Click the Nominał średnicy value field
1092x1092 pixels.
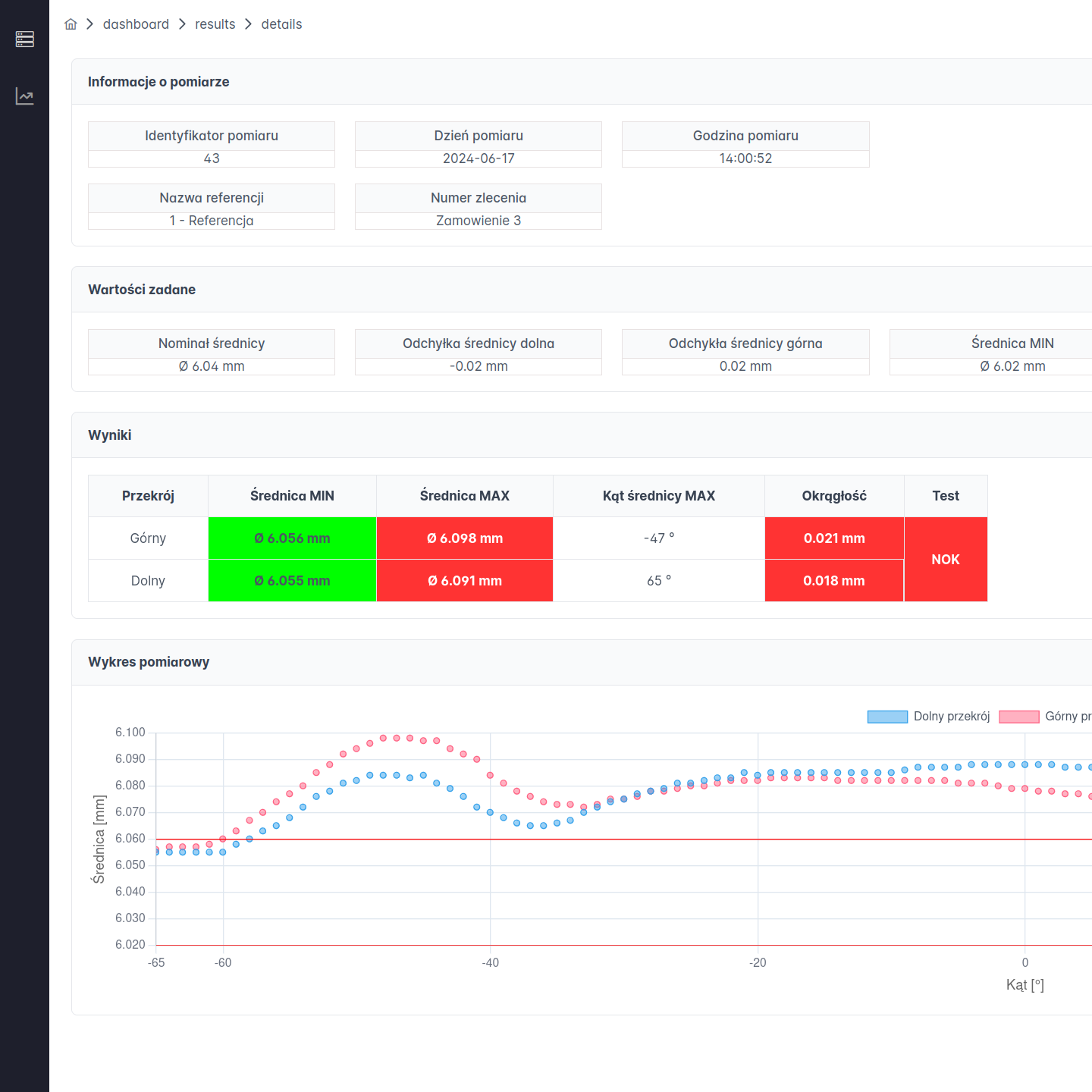coord(212,366)
